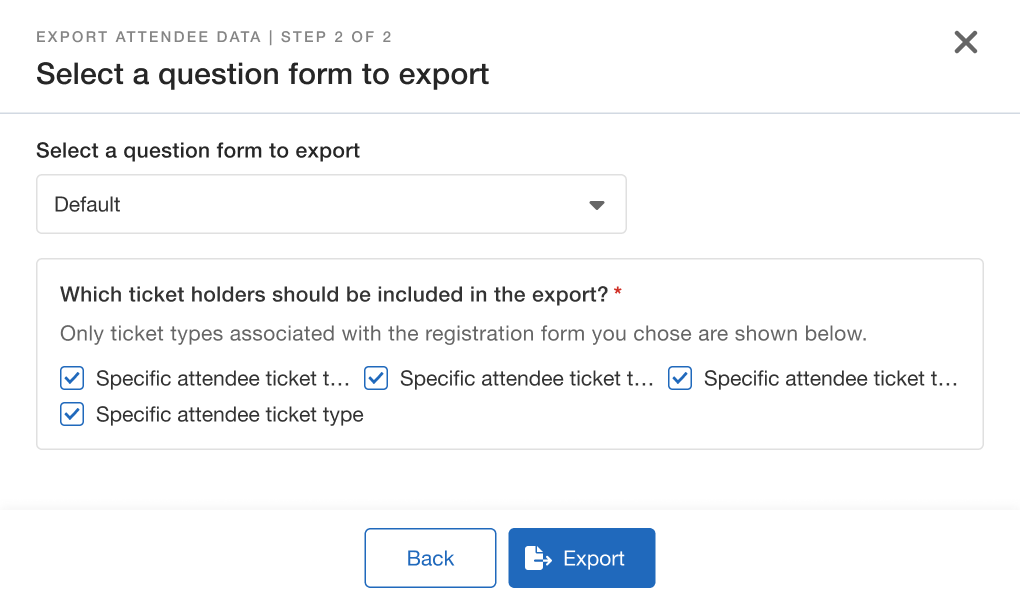Click the field label above the Default dropdown
Screen dimensions: 1020x606
[198, 151]
